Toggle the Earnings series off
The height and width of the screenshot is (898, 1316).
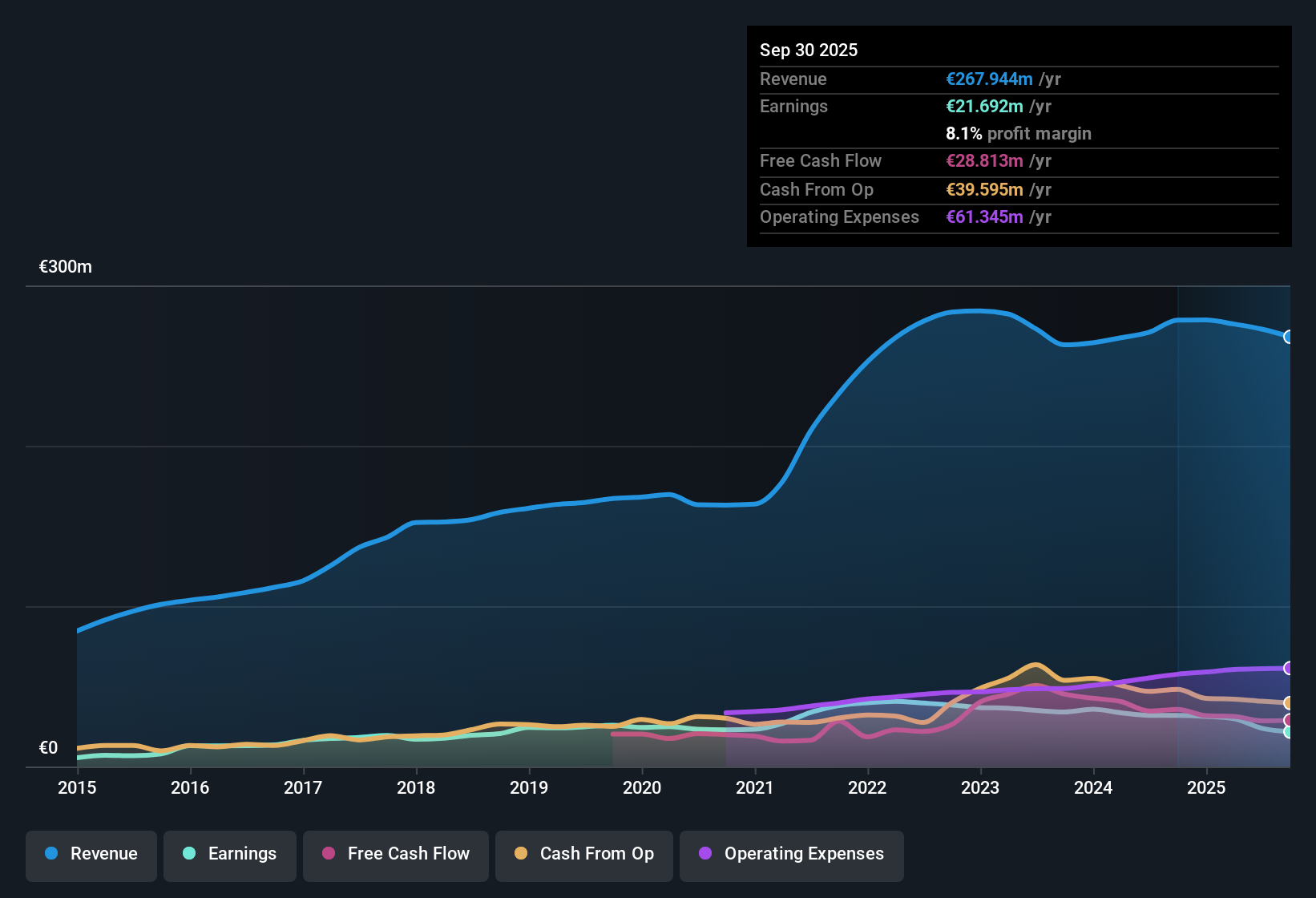[x=229, y=856]
